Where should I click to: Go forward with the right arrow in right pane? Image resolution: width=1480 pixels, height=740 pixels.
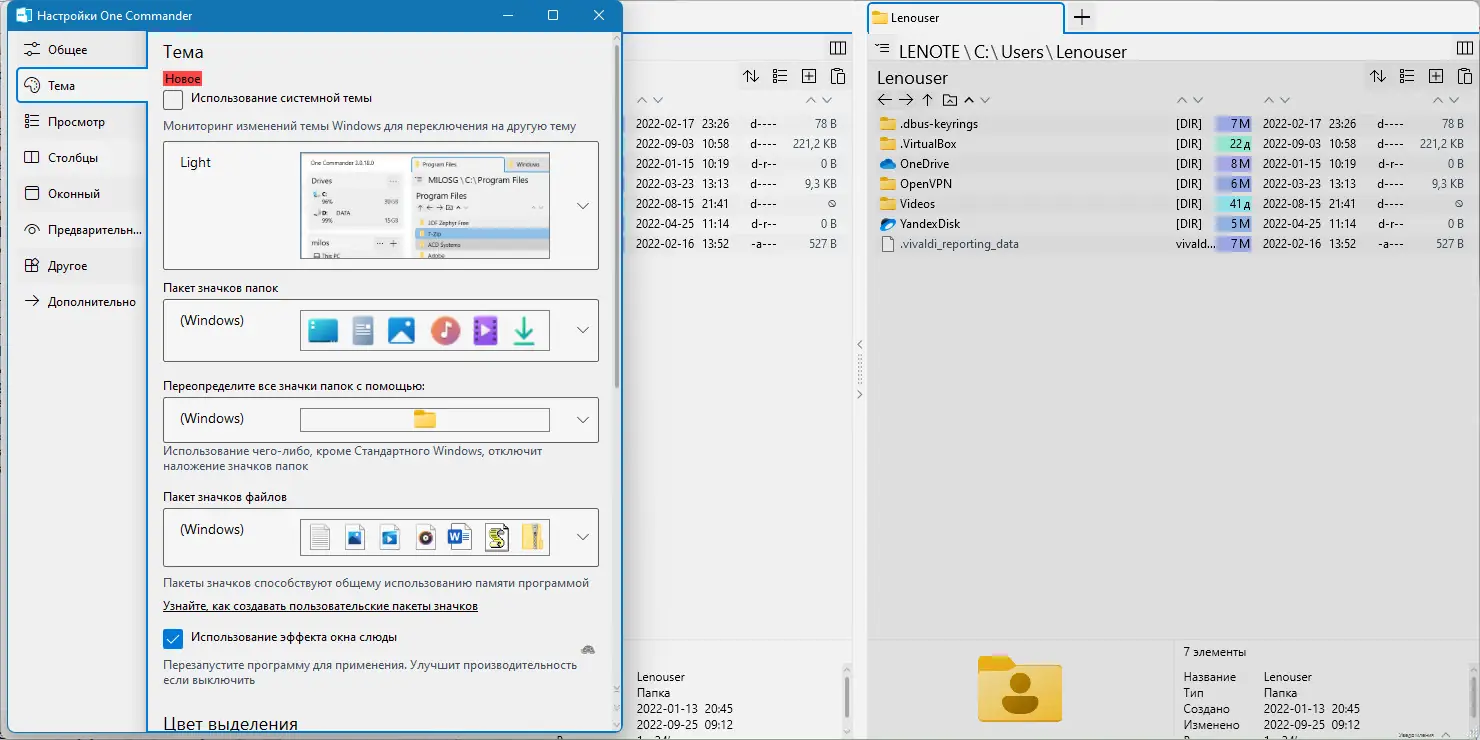tap(906, 100)
